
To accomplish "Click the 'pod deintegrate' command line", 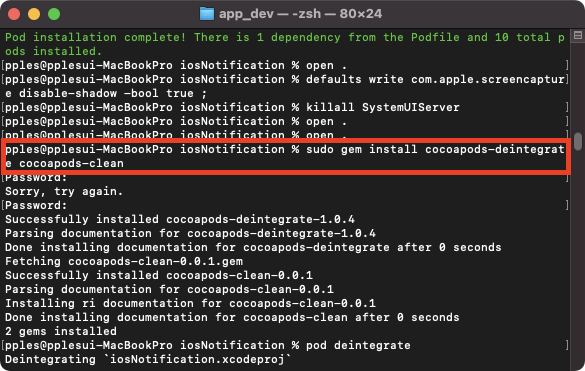I will coord(207,346).
